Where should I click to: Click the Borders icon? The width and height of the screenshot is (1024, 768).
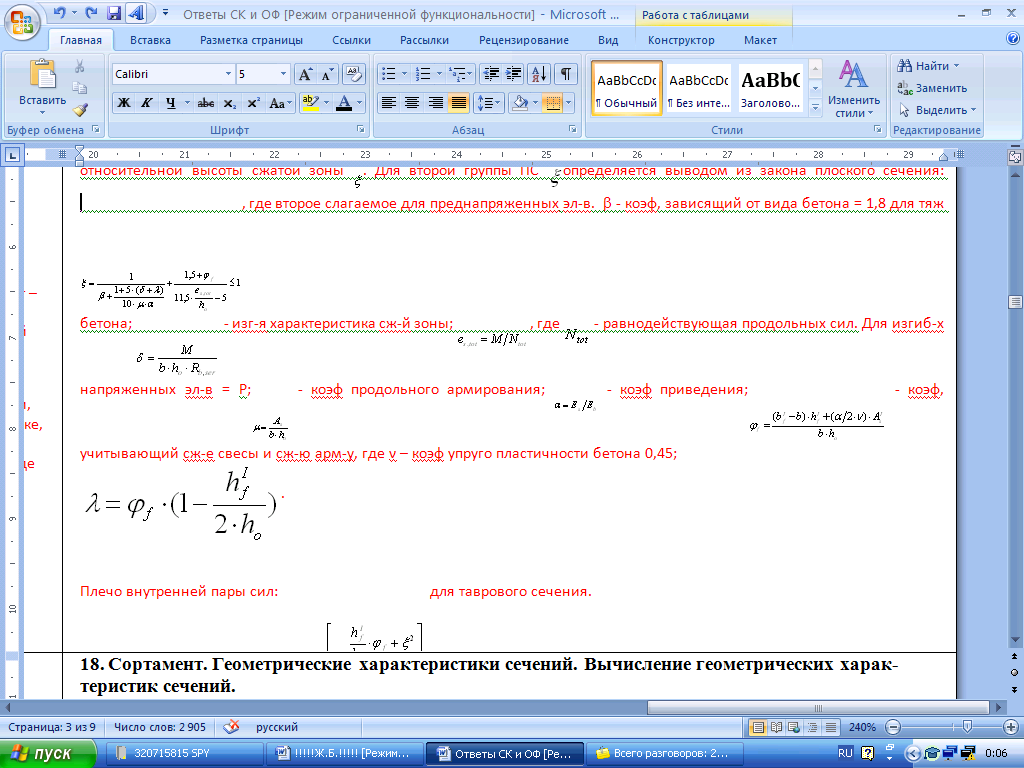tap(552, 103)
